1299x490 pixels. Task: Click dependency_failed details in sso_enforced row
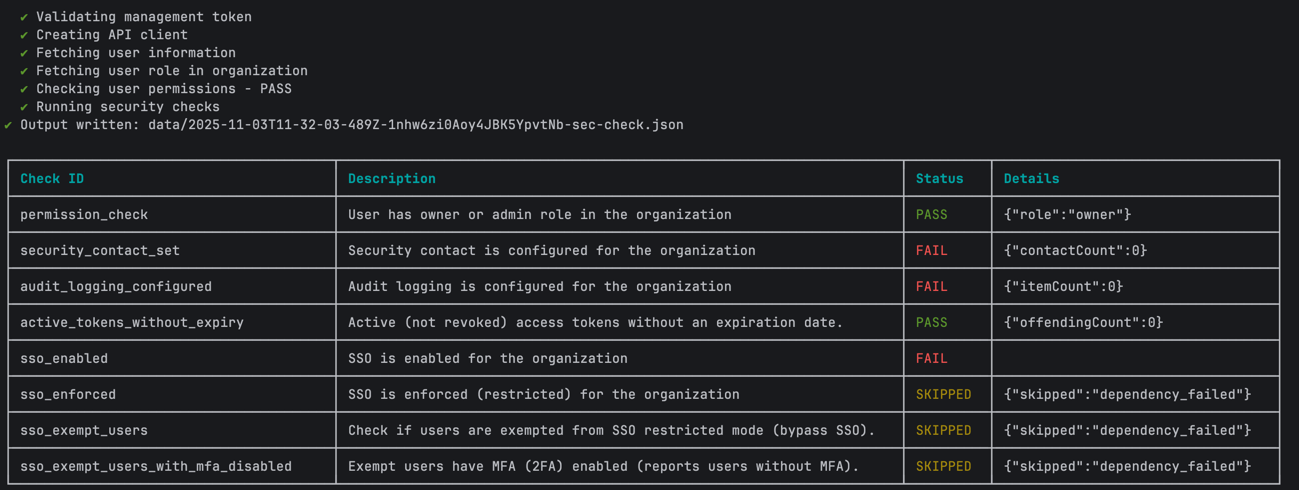point(1128,395)
